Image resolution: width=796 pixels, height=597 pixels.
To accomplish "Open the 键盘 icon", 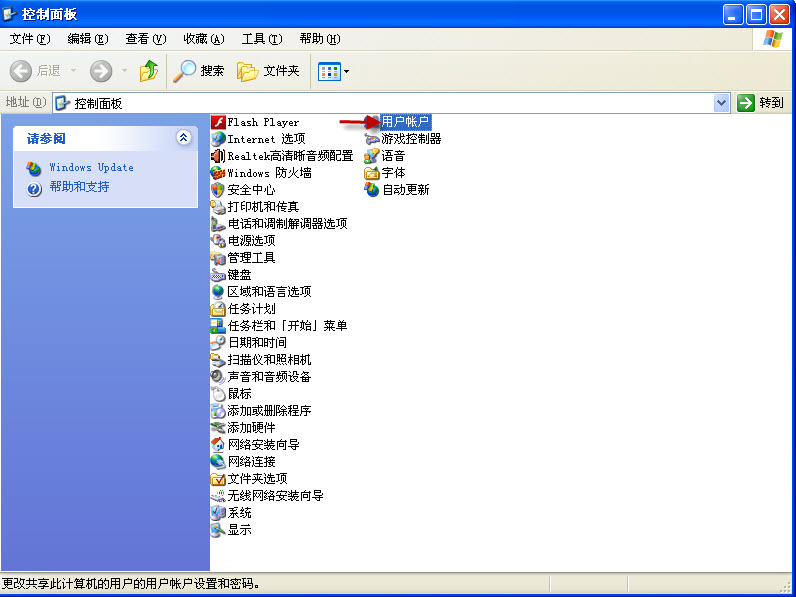I will point(218,275).
